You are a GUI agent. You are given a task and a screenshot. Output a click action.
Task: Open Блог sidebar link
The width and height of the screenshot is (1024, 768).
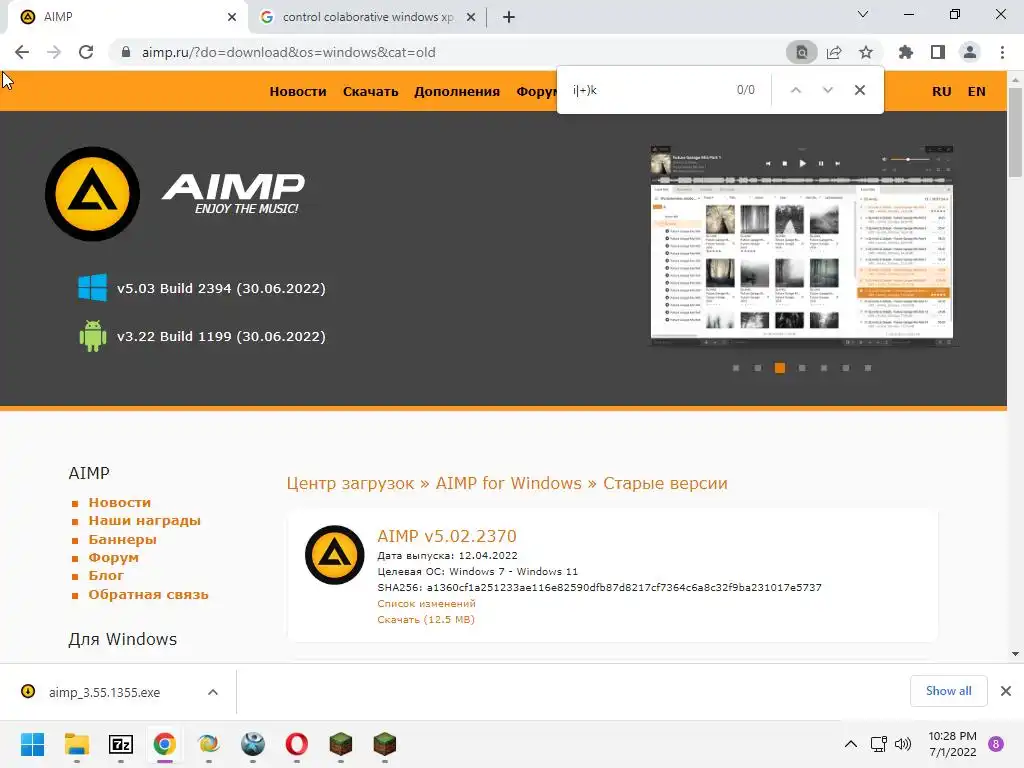[x=106, y=575]
